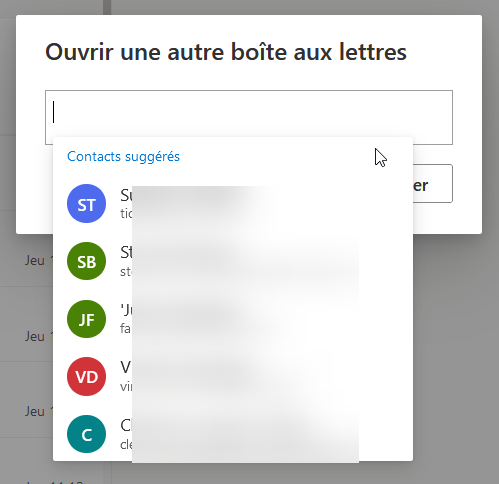
Task: Select the teal C contact avatar
Action: tap(86, 434)
